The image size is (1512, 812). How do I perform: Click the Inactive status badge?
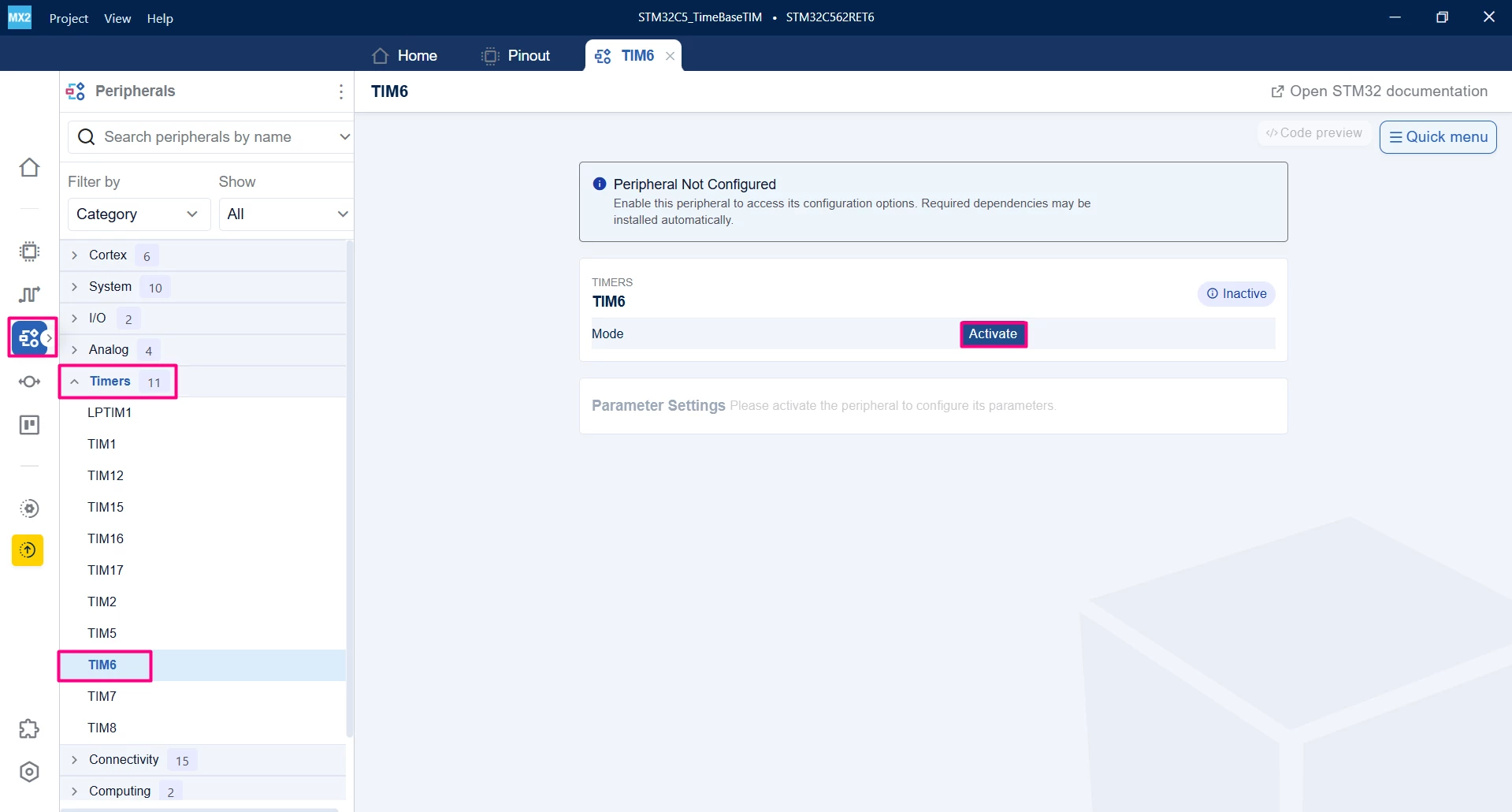[1236, 294]
